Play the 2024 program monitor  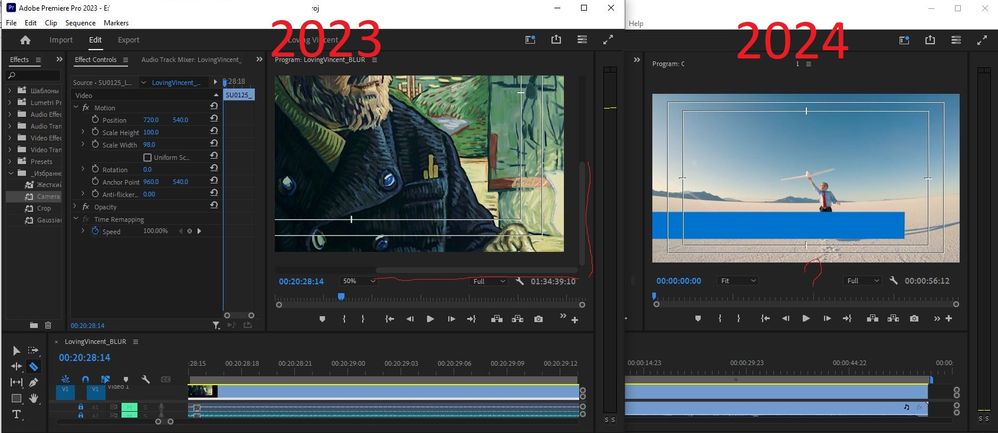(x=806, y=318)
